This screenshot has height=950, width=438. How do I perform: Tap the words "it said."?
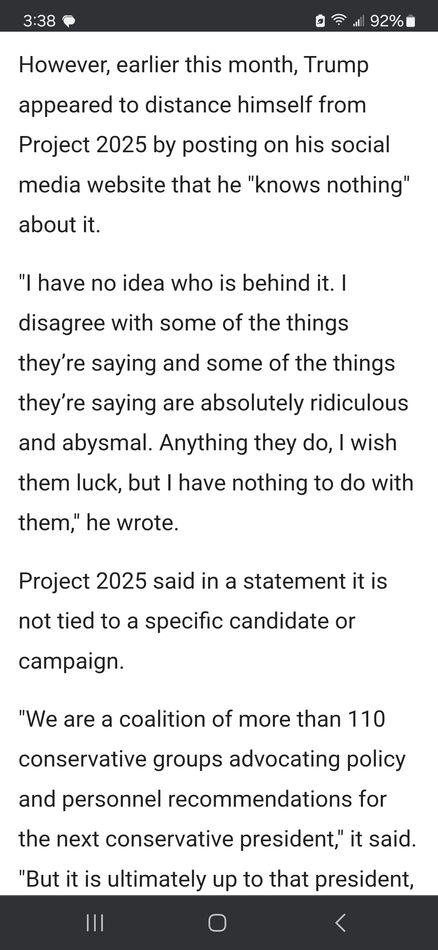(x=380, y=839)
